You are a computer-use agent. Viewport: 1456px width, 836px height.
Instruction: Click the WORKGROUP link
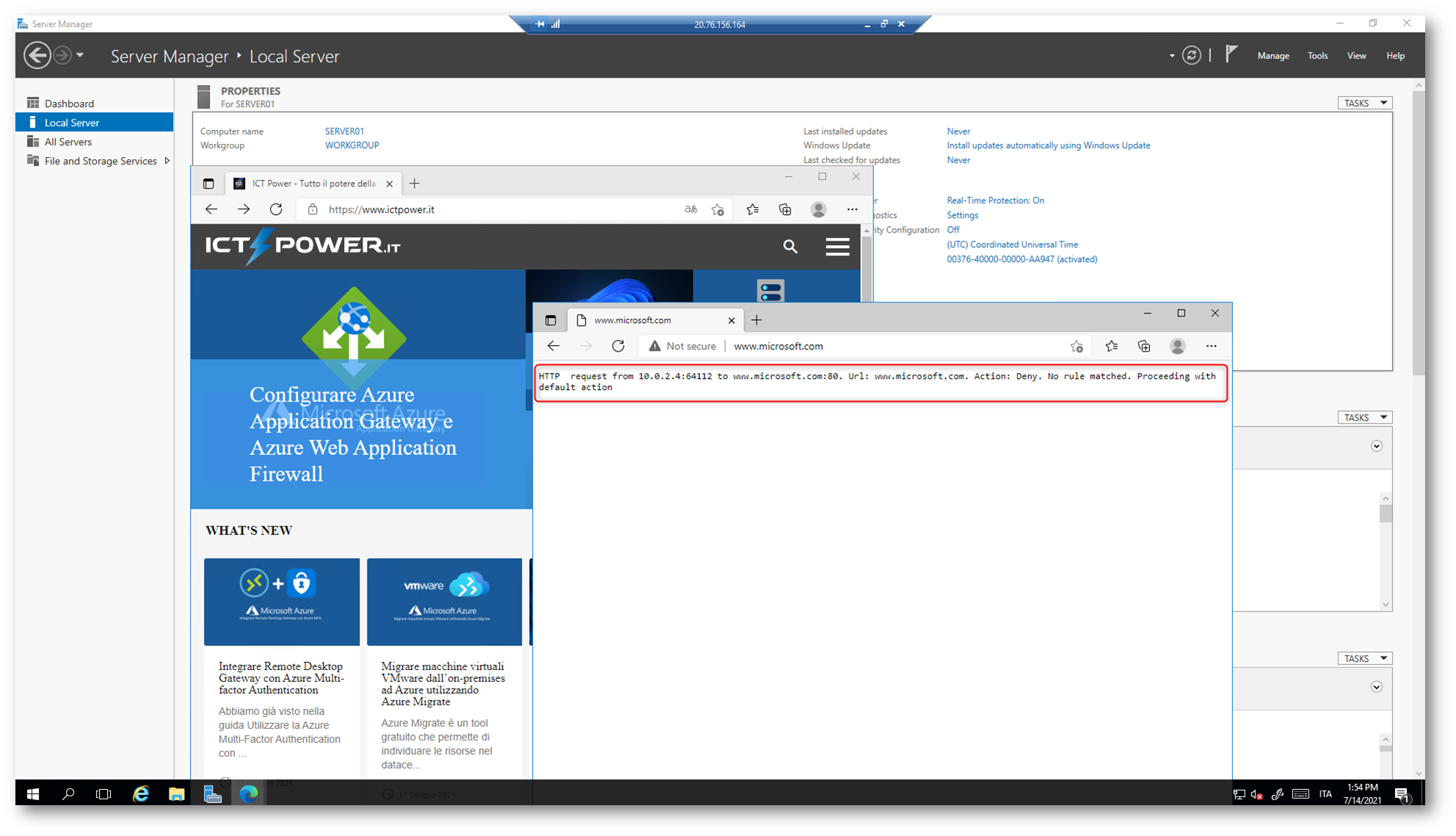point(352,145)
